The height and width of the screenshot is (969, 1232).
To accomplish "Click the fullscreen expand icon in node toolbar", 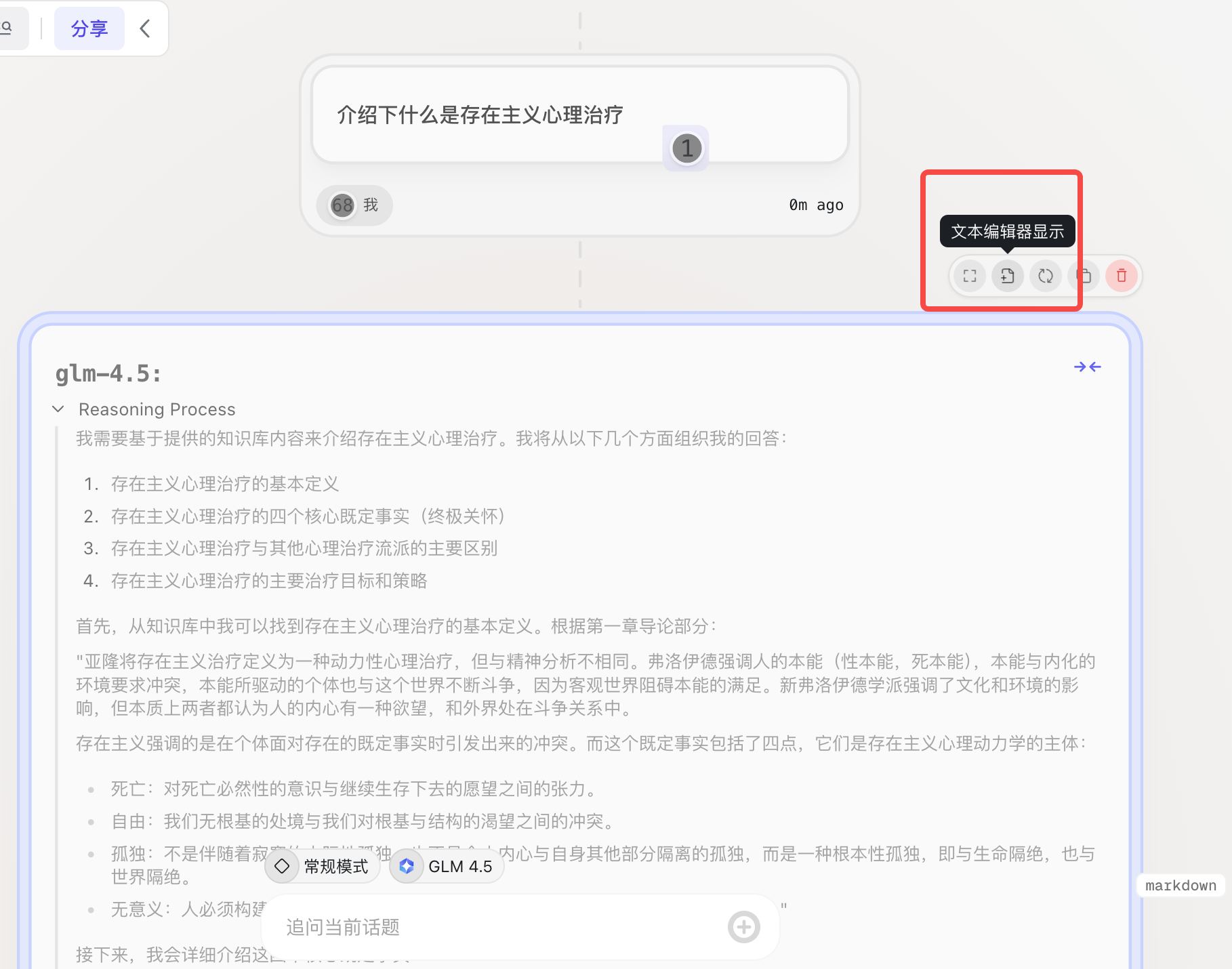I will click(x=970, y=276).
